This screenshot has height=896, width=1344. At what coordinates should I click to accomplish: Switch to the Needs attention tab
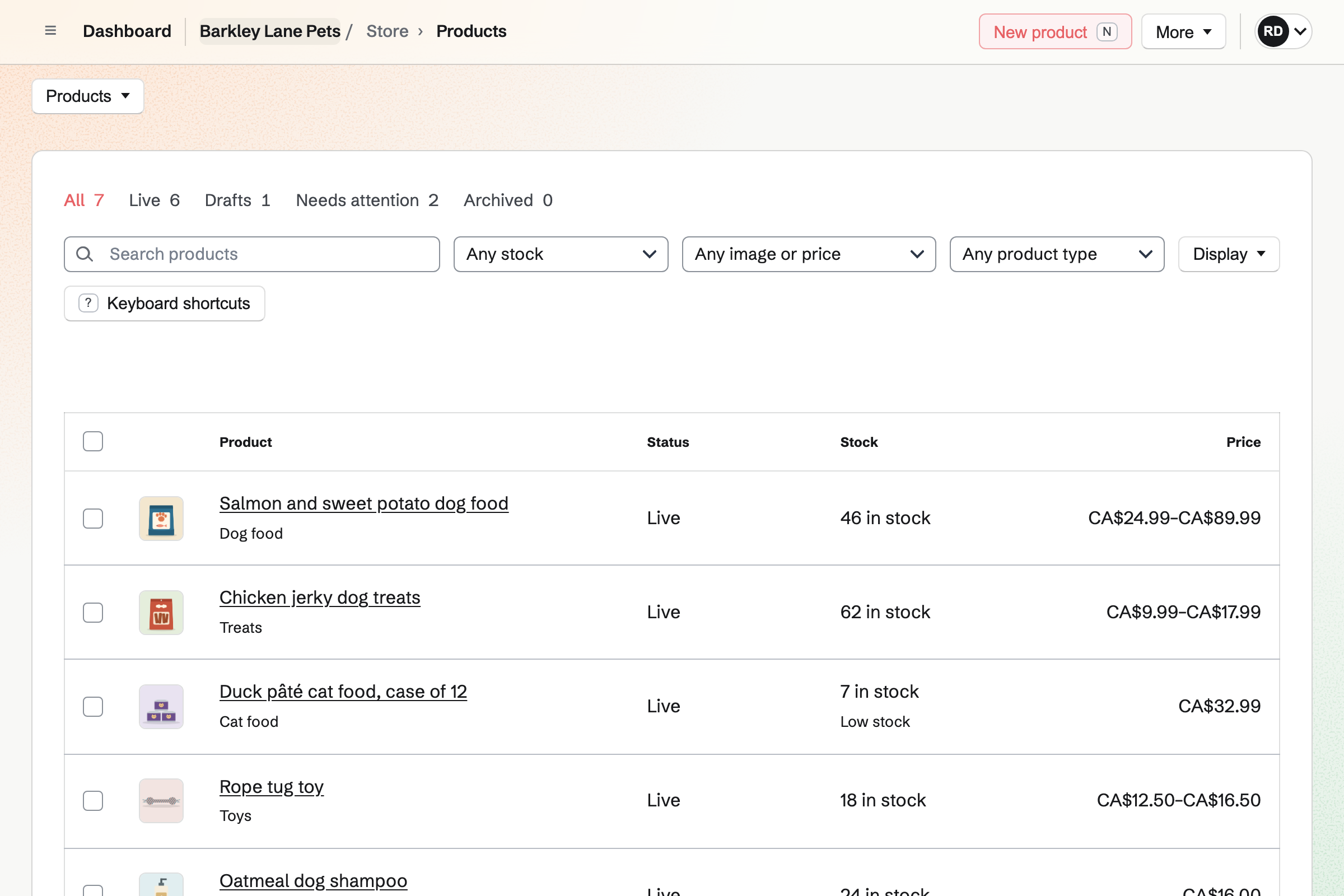point(367,200)
